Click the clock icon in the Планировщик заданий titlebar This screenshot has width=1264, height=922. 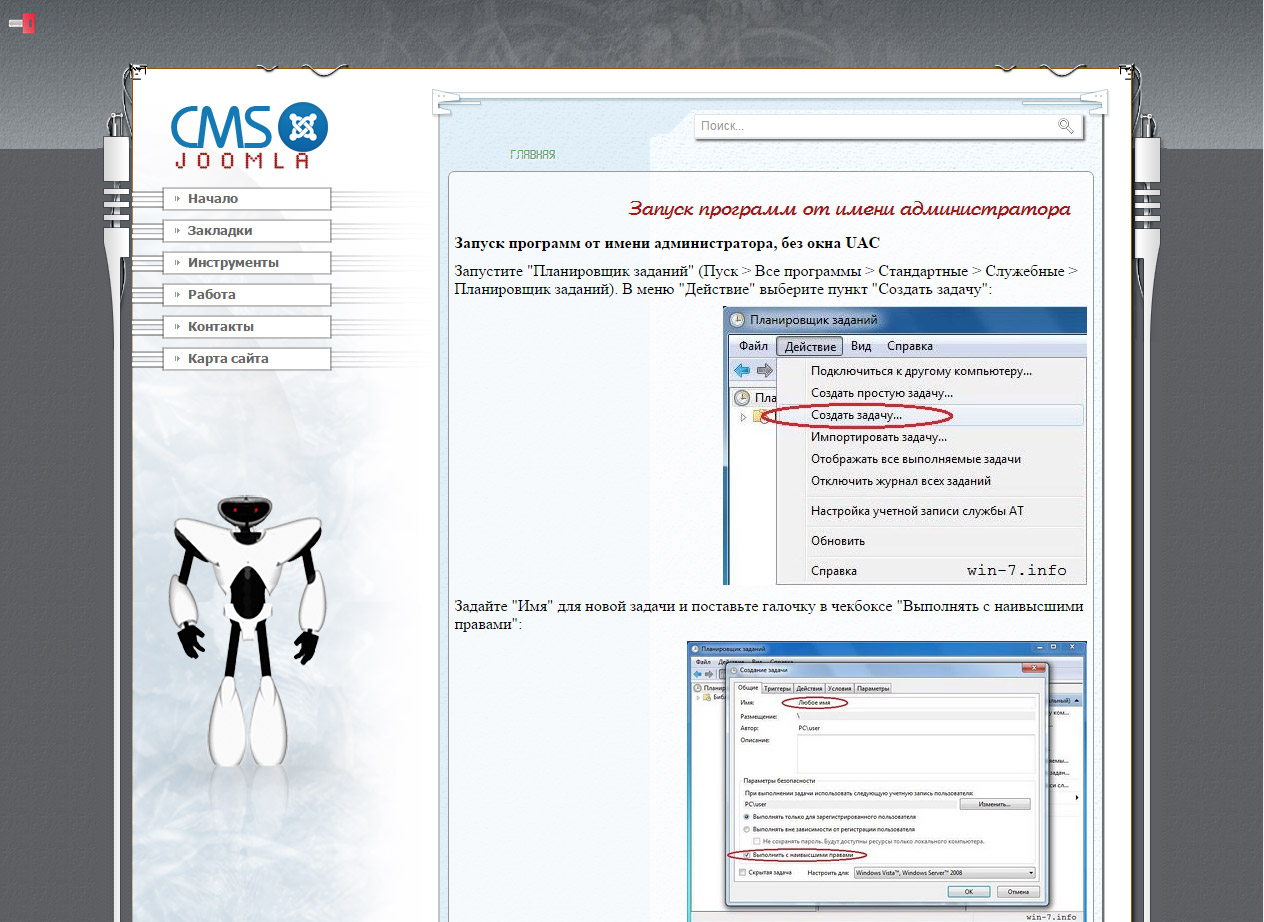(738, 320)
